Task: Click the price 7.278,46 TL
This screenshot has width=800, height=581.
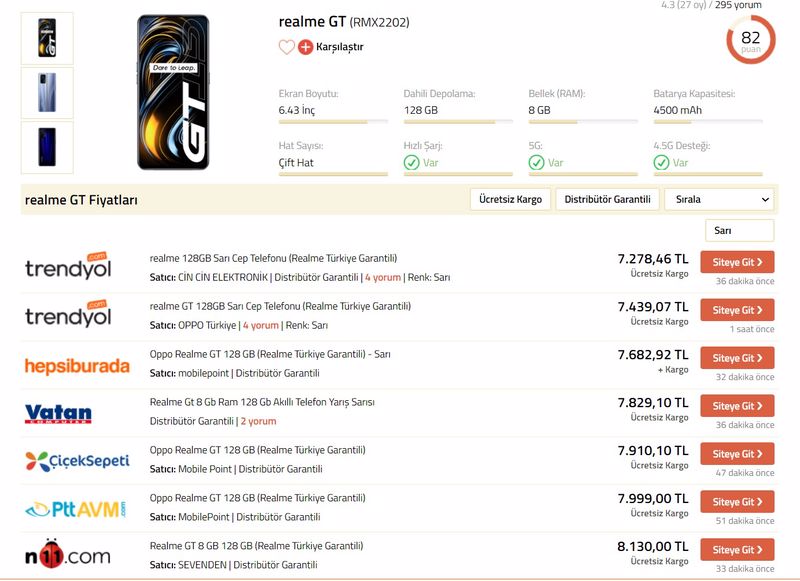Action: pos(653,259)
